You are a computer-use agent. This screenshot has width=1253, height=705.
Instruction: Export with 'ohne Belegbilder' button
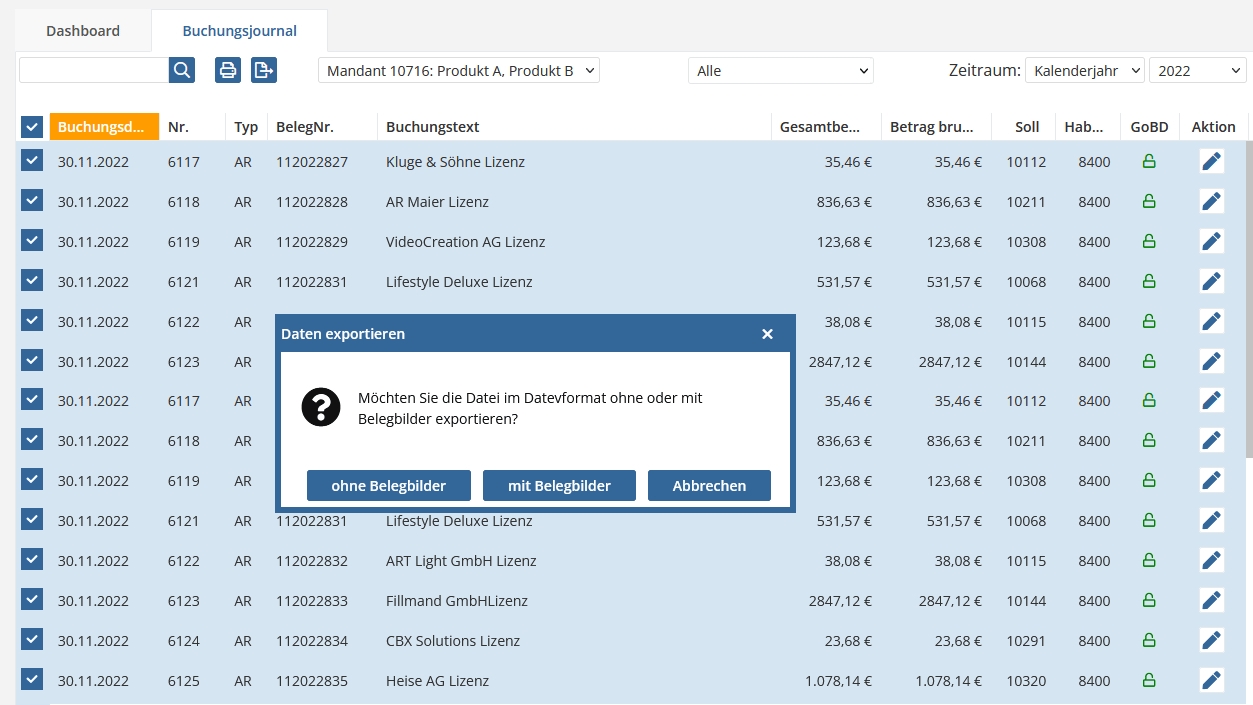(388, 486)
